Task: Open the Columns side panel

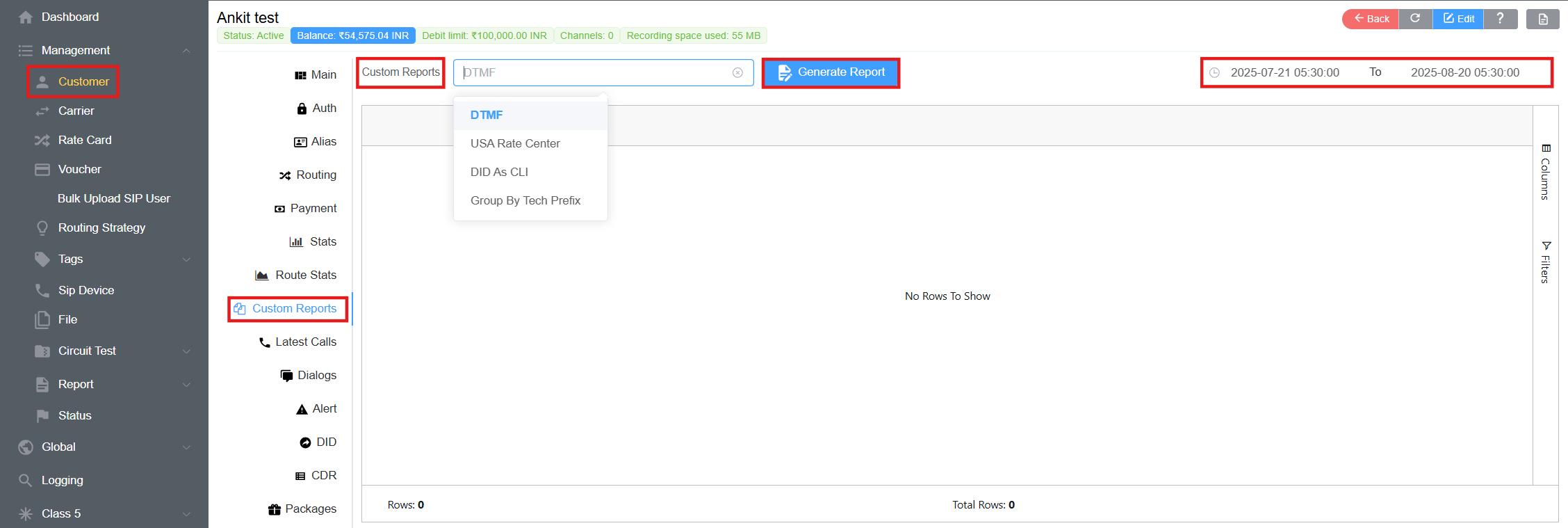Action: [1545, 172]
